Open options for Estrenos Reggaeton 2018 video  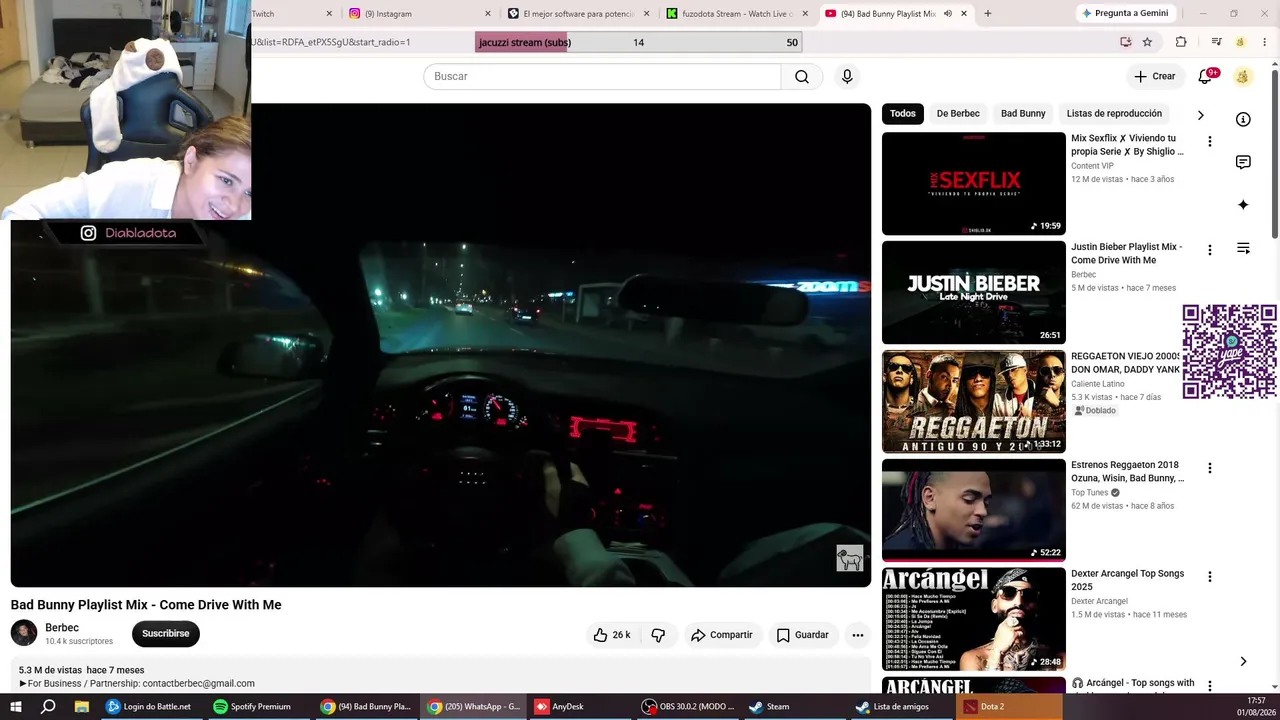coord(1209,468)
